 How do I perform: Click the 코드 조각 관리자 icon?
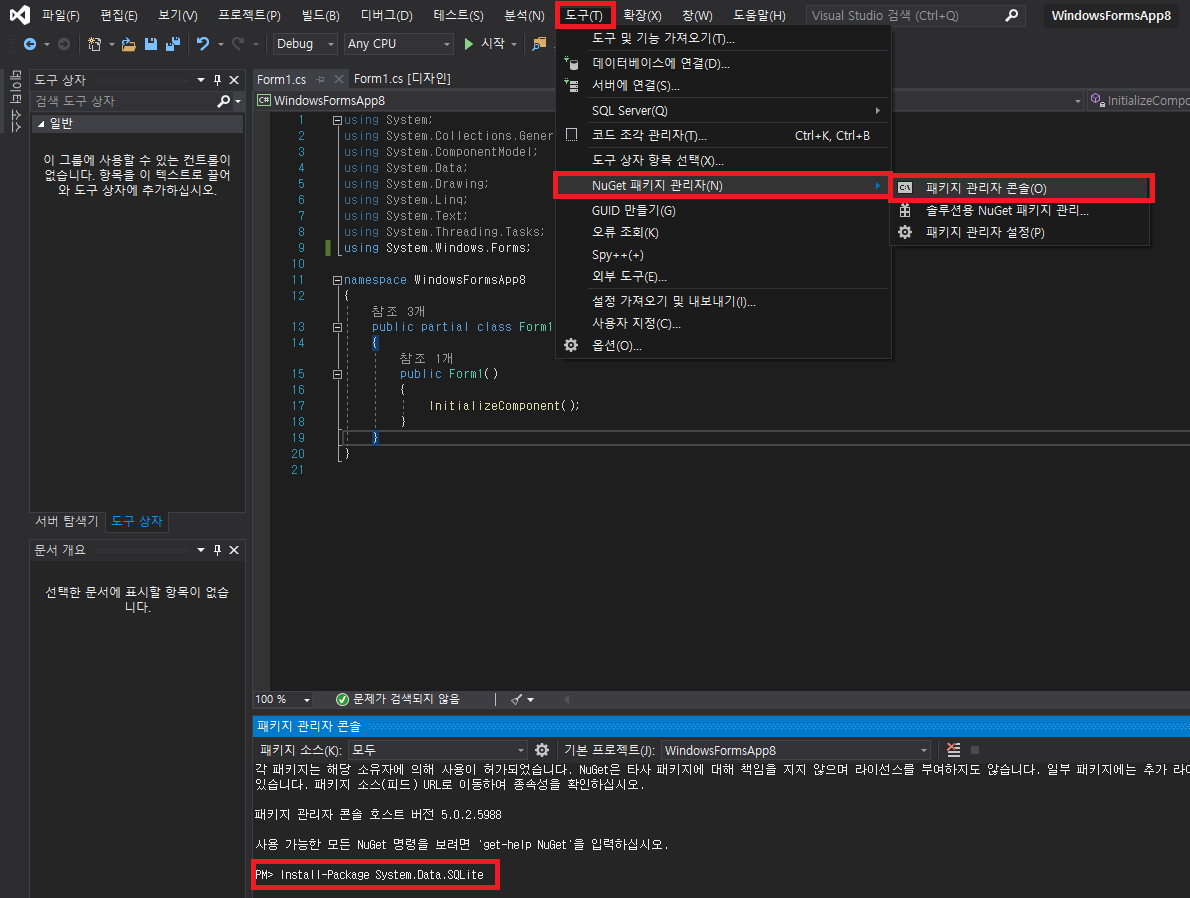point(571,135)
